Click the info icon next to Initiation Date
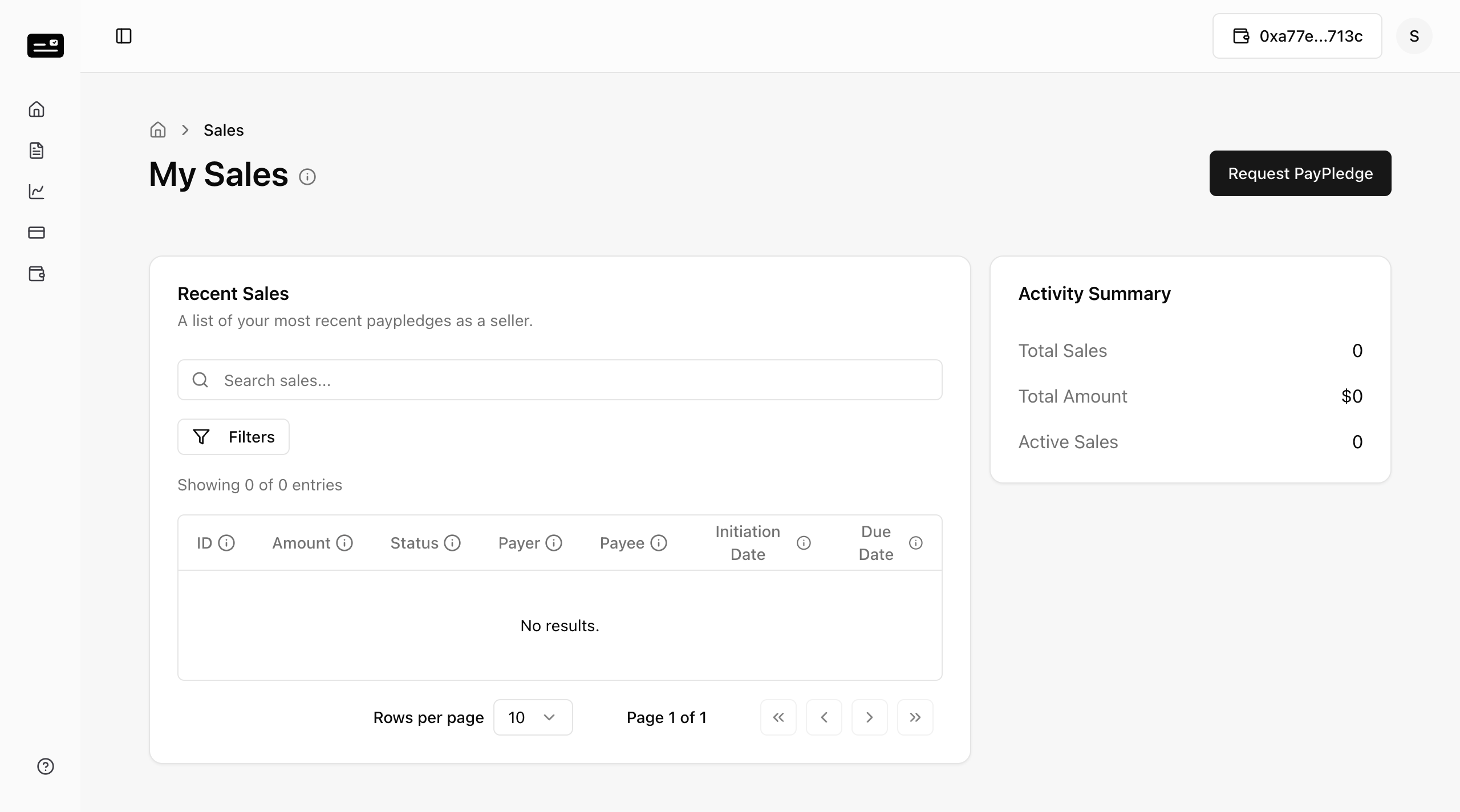The width and height of the screenshot is (1460, 812). [x=804, y=543]
